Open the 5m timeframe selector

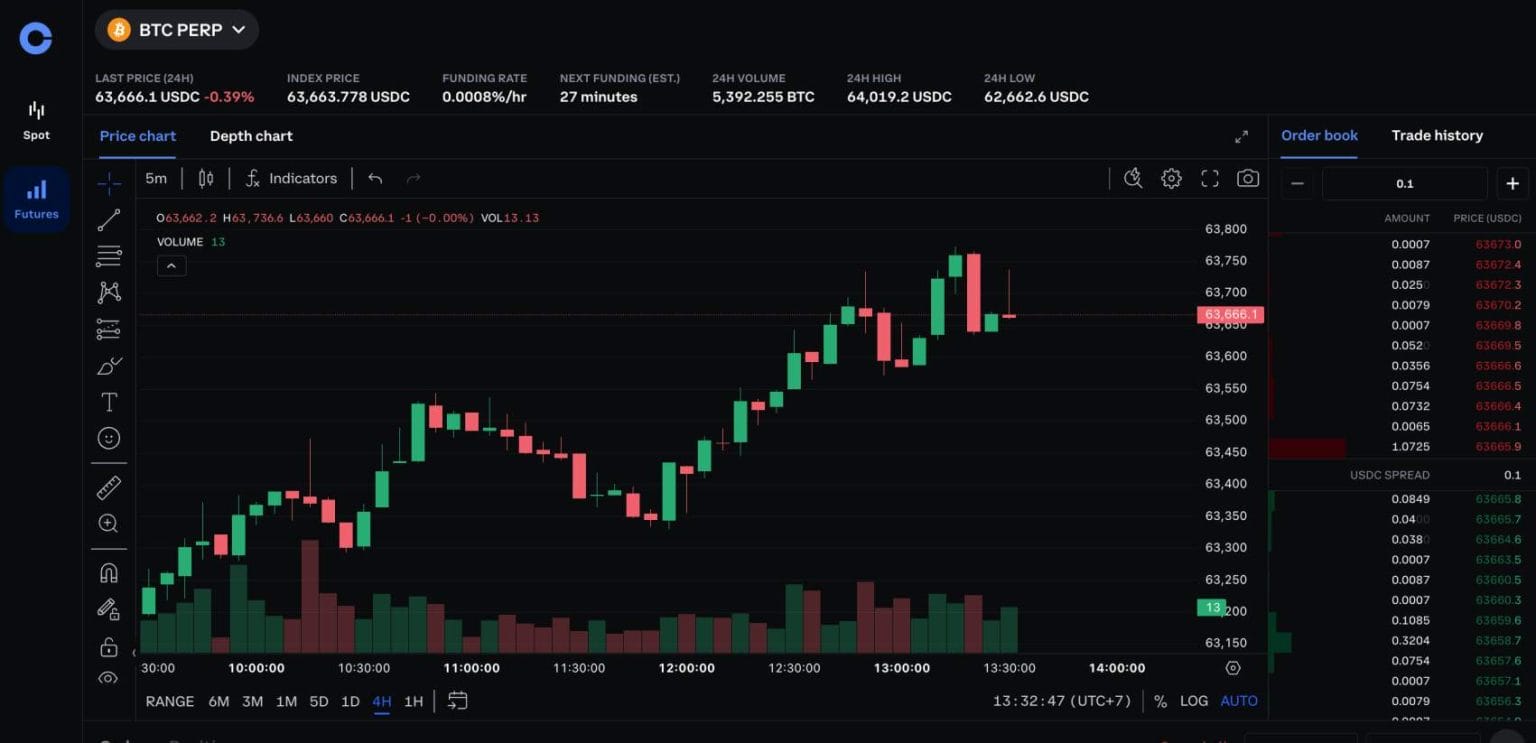tap(156, 178)
